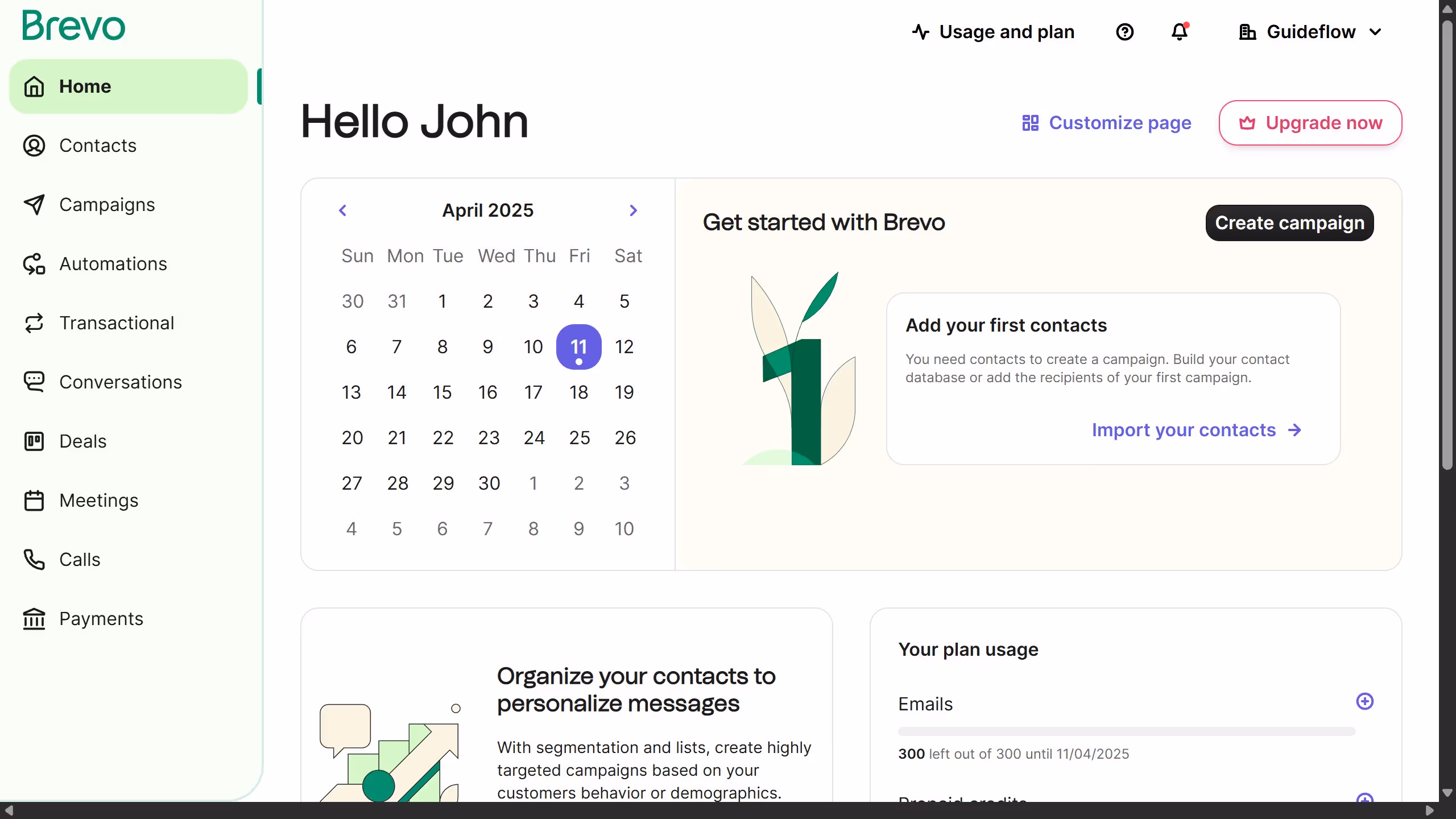Click the Create campaign button
The height and width of the screenshot is (819, 1456).
point(1289,223)
